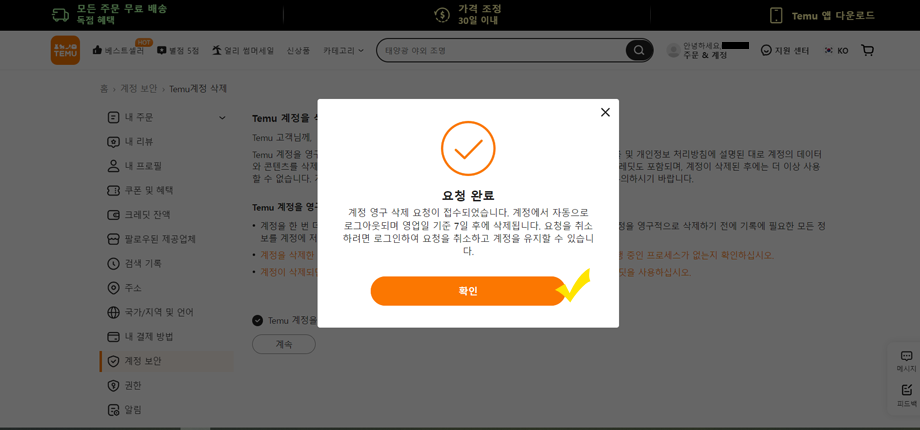Click 가격 조정 30일 이내 banner
Viewport: 920px width, 430px height.
click(468, 15)
